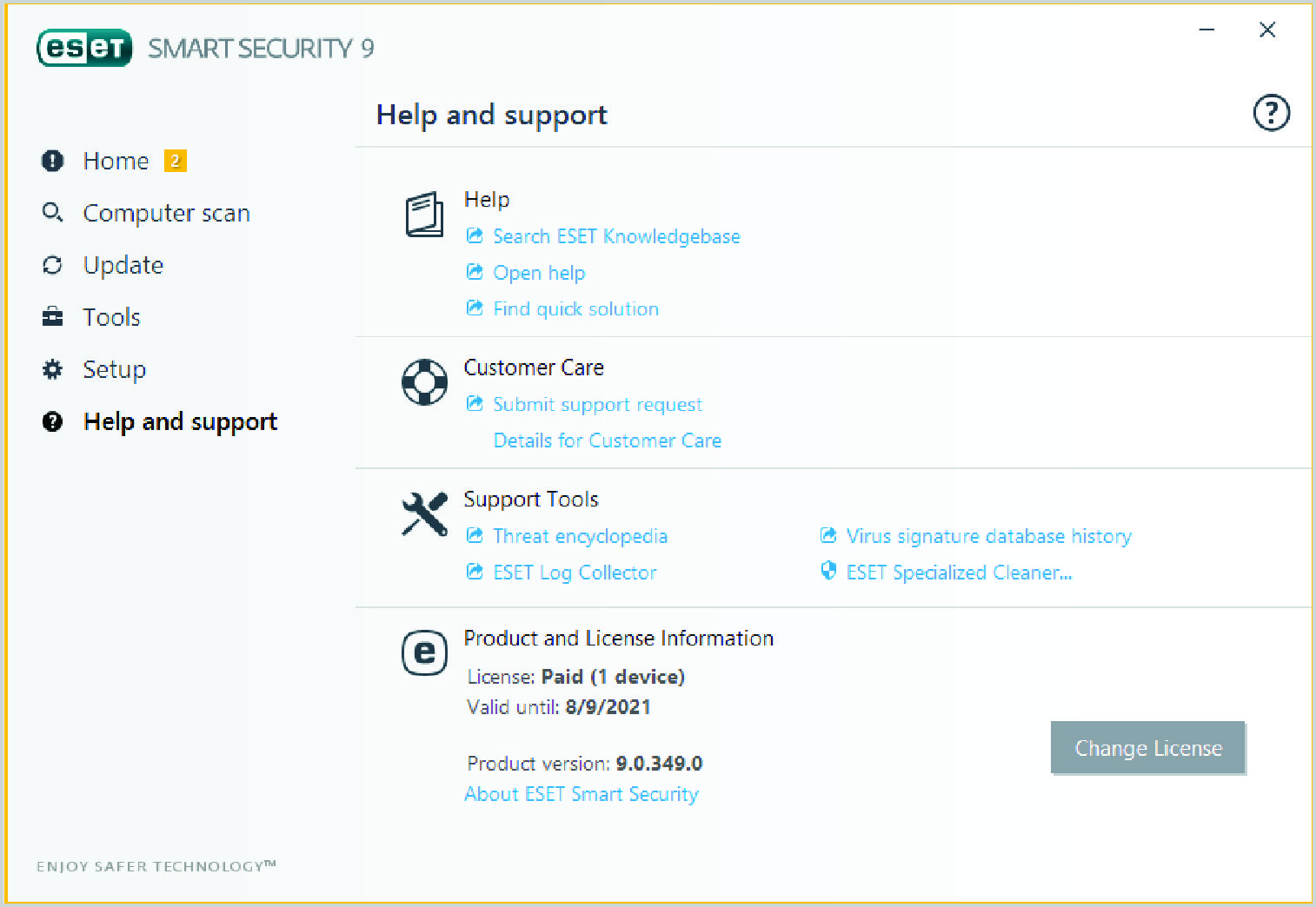
Task: Click the Tools briefcase icon
Action: point(52,317)
